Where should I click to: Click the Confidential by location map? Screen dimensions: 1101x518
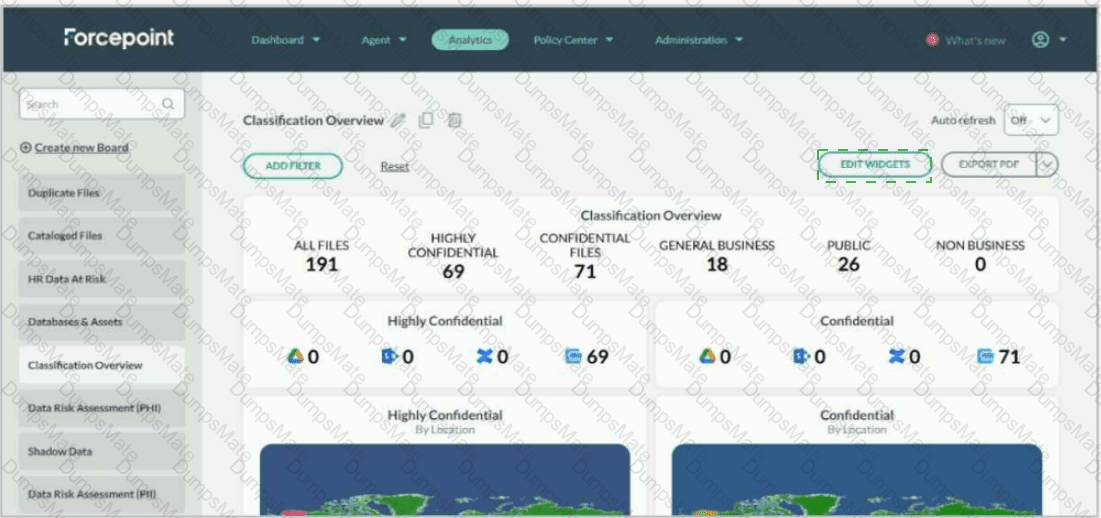pos(857,479)
